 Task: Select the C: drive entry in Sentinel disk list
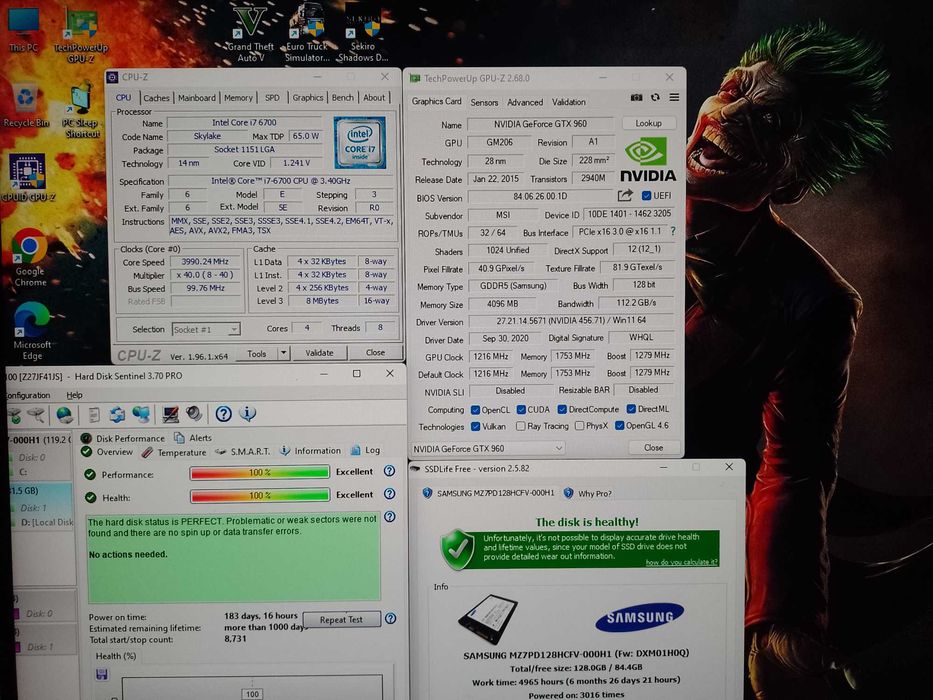click(24, 473)
